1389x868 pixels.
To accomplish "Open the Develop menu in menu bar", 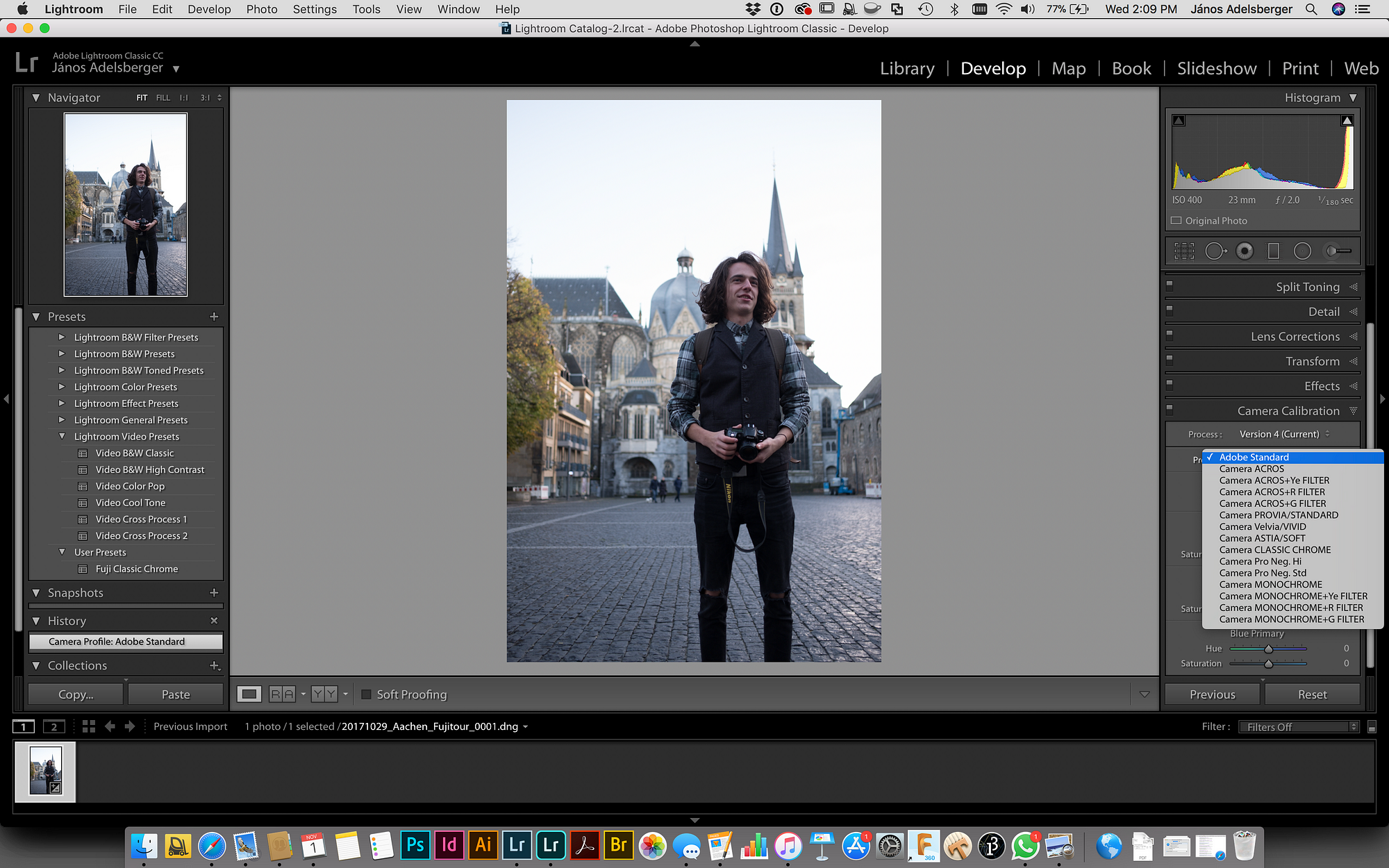I will tap(209, 9).
